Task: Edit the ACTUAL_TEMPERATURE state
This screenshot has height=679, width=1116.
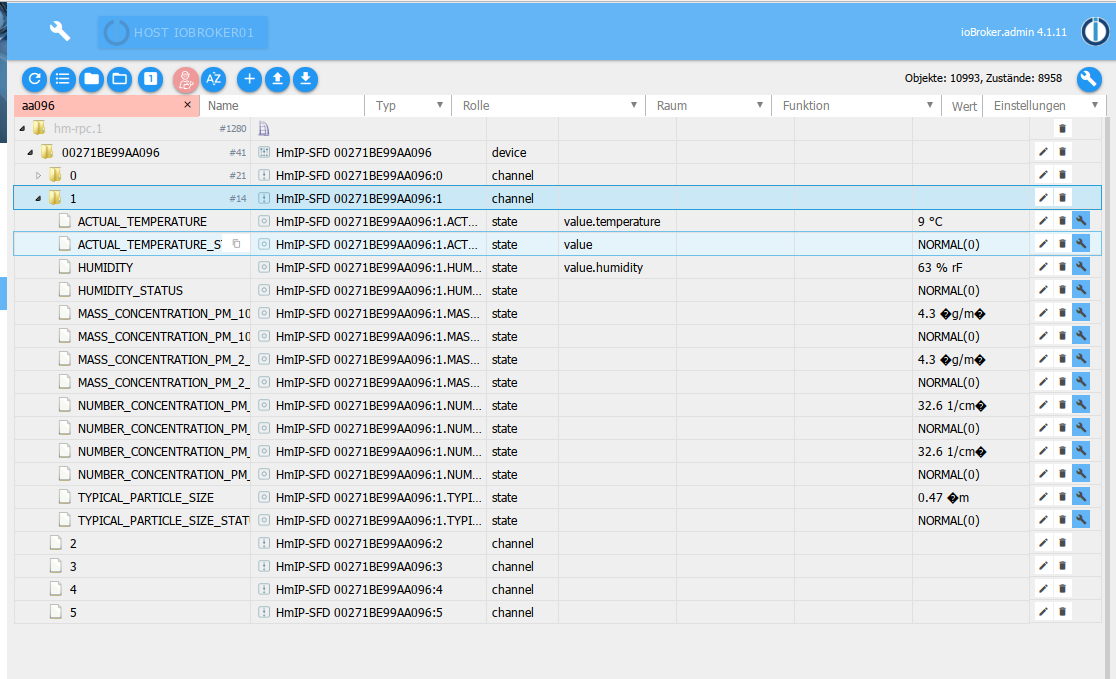Action: pos(1043,221)
